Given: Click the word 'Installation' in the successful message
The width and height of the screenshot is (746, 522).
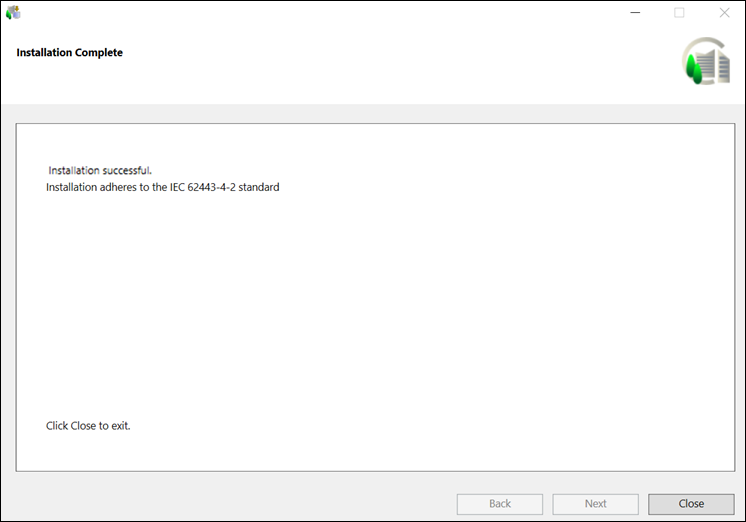Looking at the screenshot, I should point(74,170).
